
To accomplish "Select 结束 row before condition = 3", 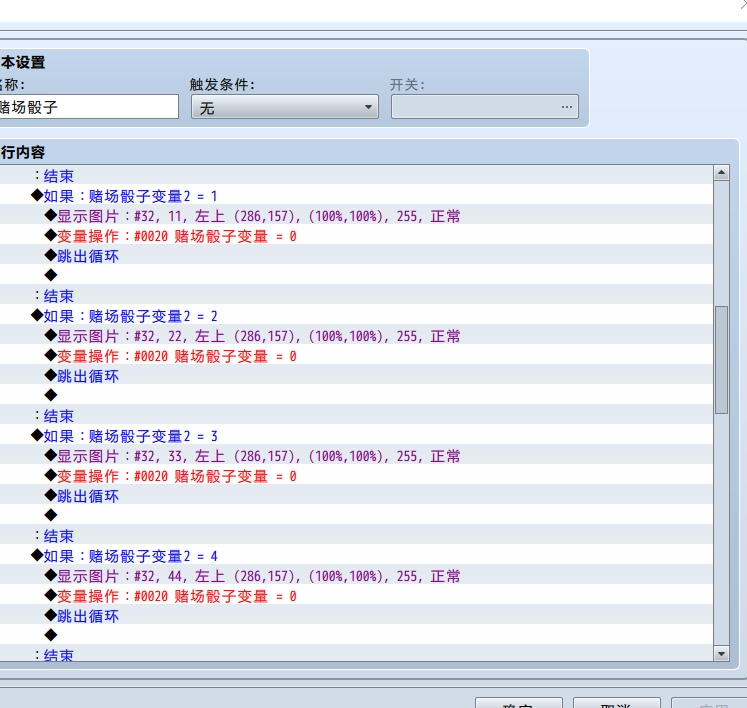I will point(356,416).
